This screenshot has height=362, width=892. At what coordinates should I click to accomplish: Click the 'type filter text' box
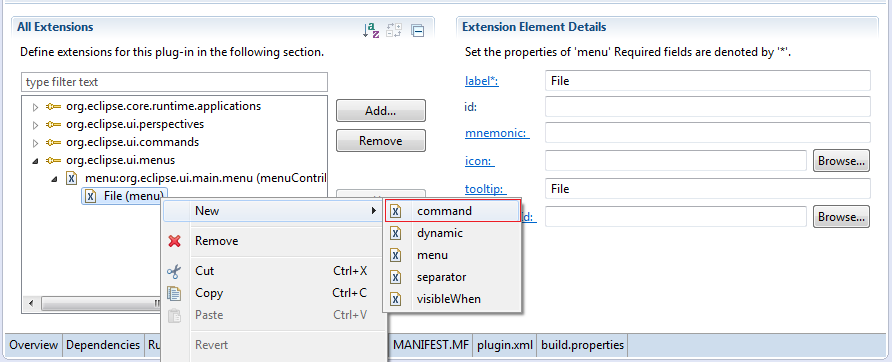point(175,82)
